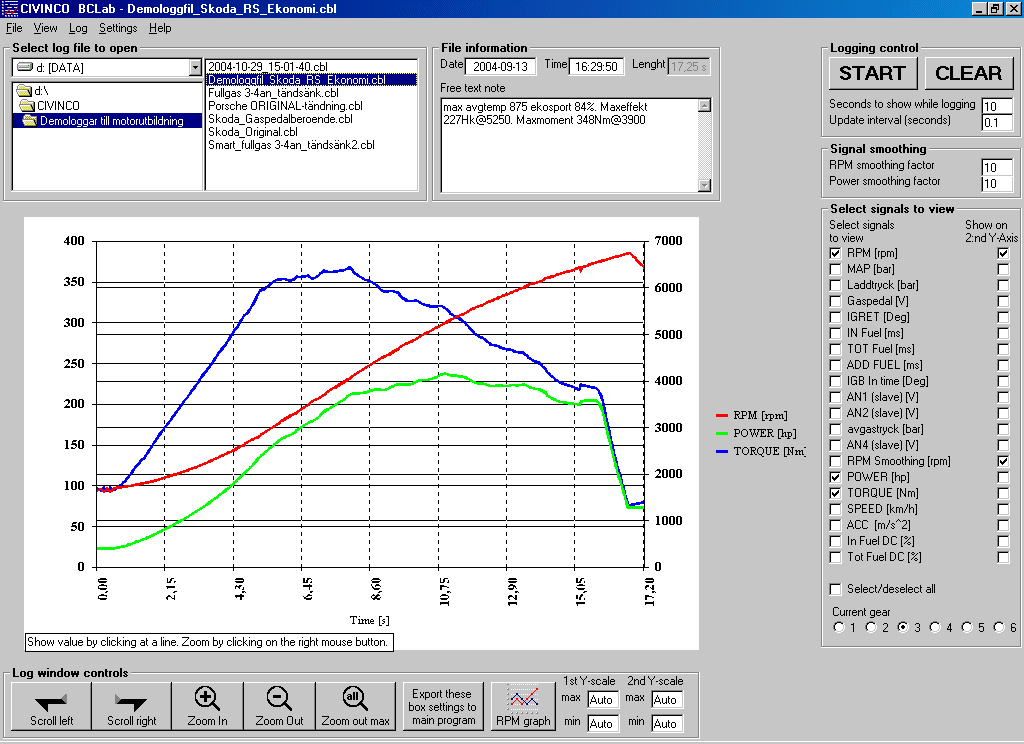Click the CIVINCO folder icon in tree
This screenshot has height=744, width=1024.
27,106
